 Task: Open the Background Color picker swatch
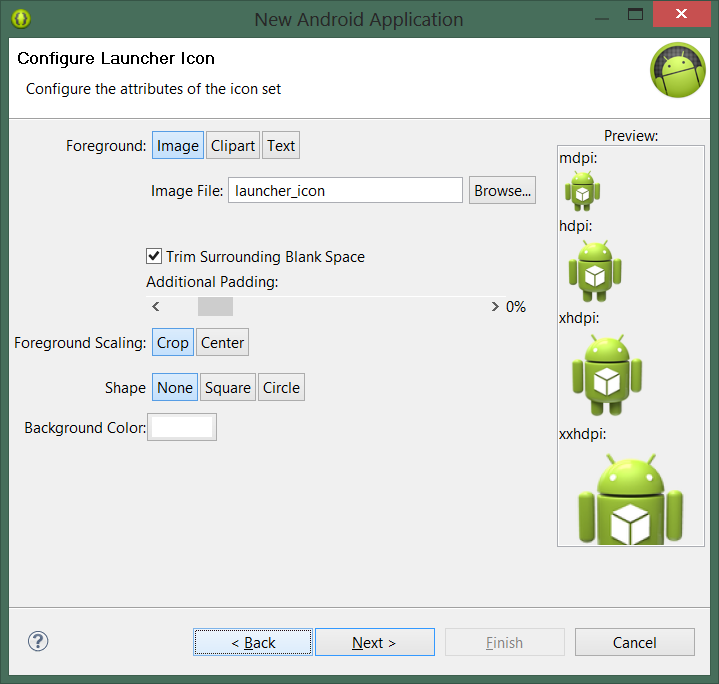pos(182,427)
